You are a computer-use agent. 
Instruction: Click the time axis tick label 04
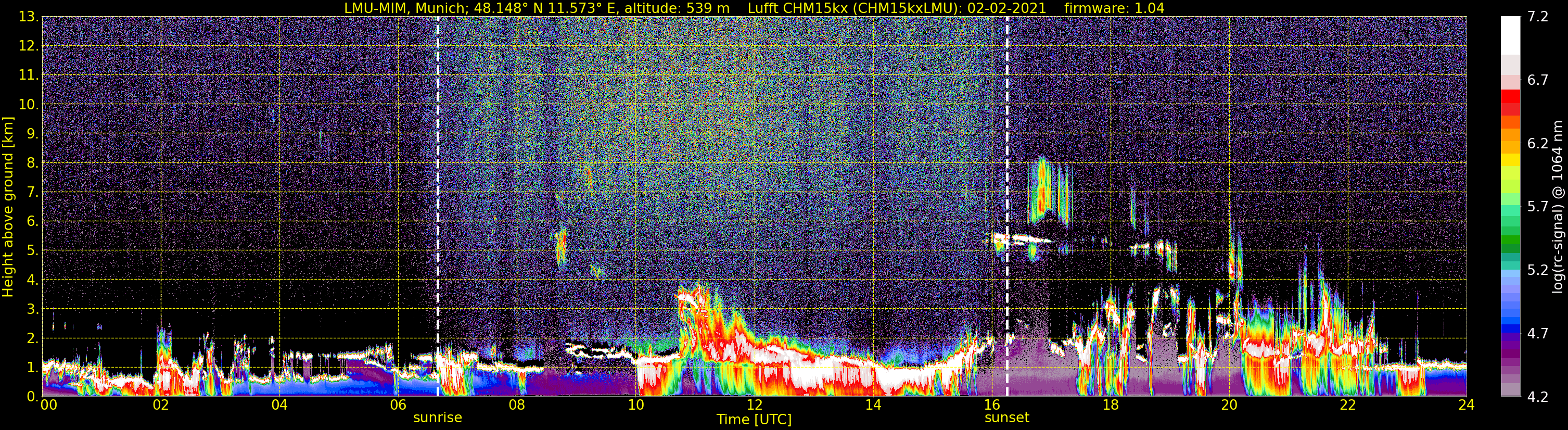(x=279, y=406)
